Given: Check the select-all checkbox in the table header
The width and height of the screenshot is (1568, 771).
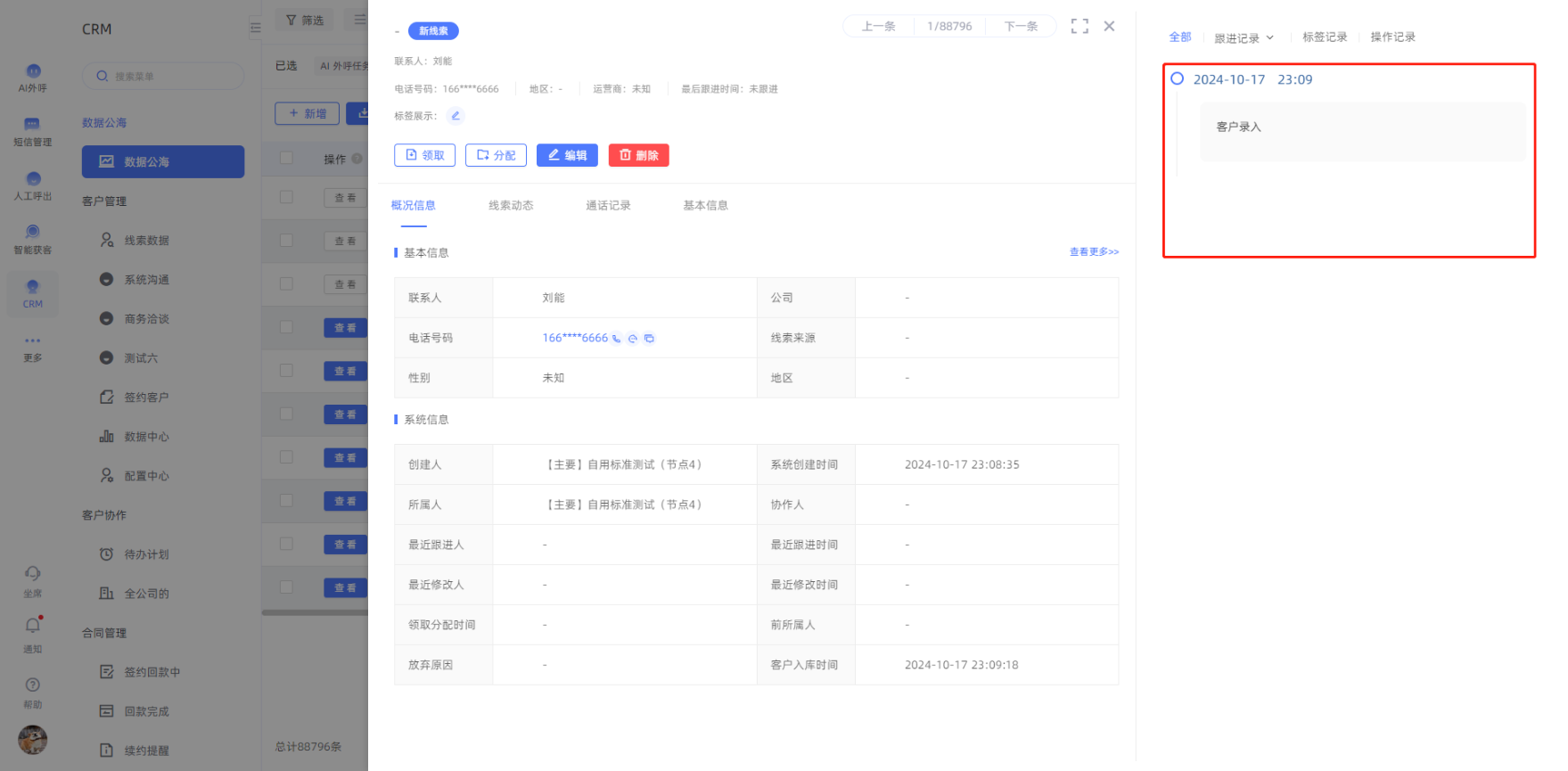Looking at the screenshot, I should (x=286, y=159).
